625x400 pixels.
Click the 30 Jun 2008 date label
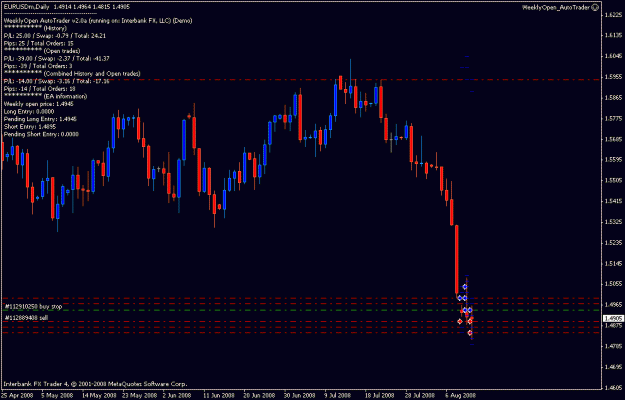click(x=299, y=396)
